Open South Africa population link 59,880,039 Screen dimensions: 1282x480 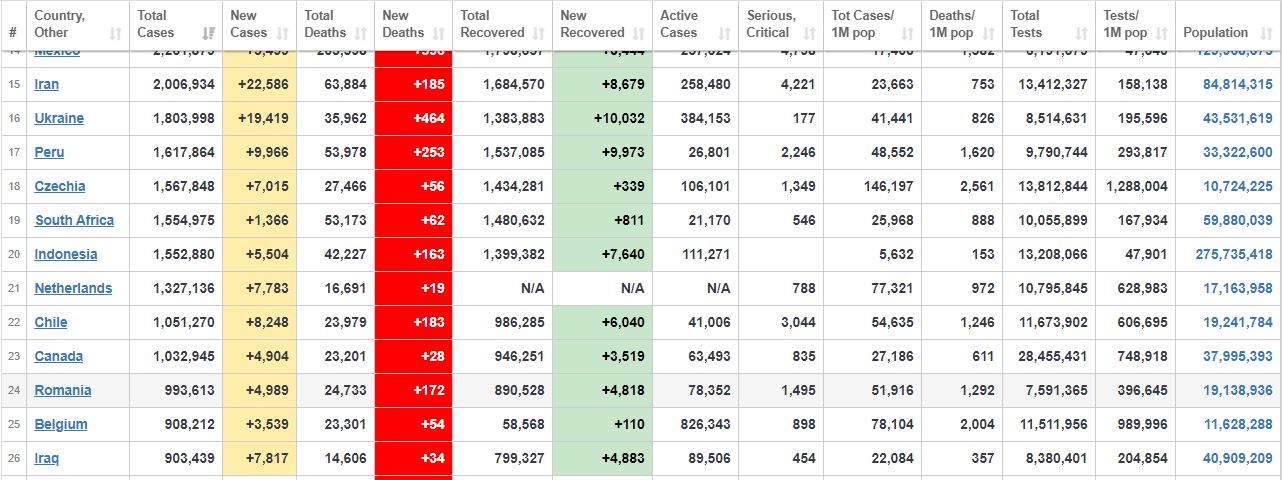[x=1238, y=220]
